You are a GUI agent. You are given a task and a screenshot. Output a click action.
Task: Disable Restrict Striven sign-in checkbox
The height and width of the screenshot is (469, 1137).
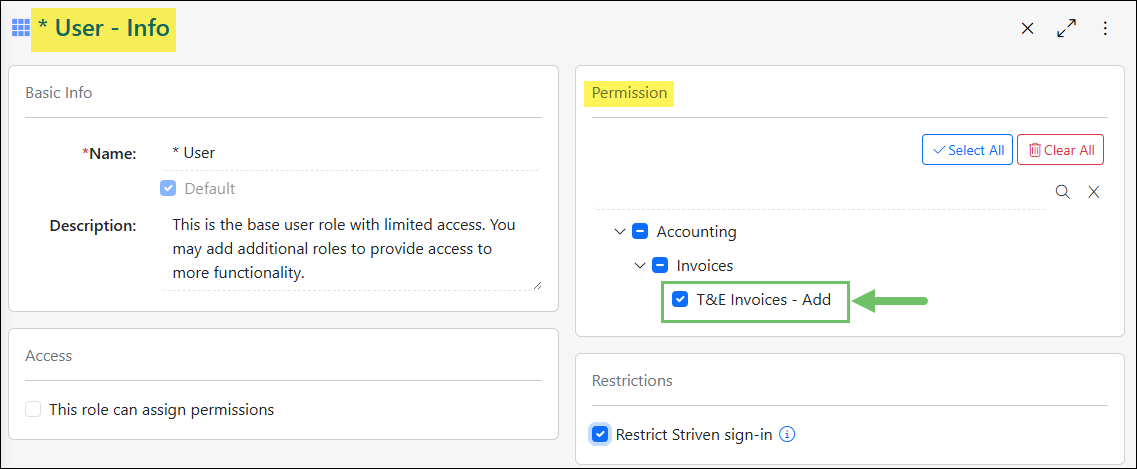point(600,434)
